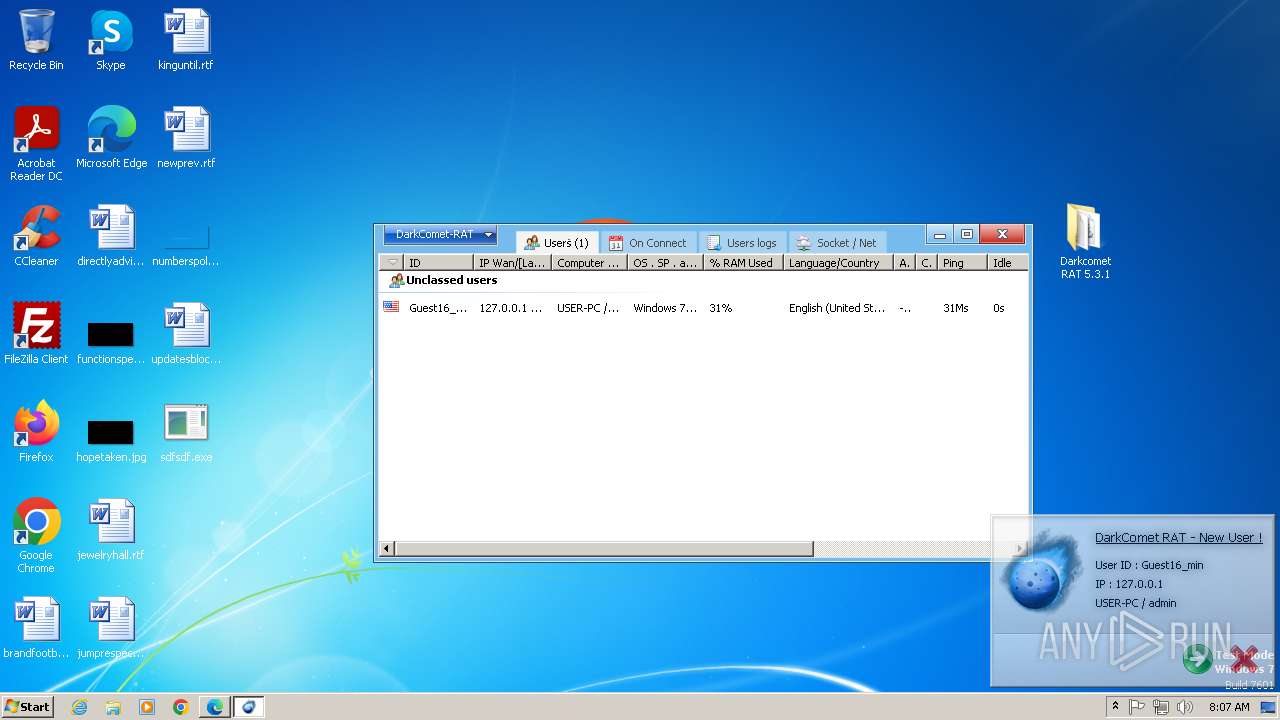Select the Guest16_ user ID cell

[438, 308]
